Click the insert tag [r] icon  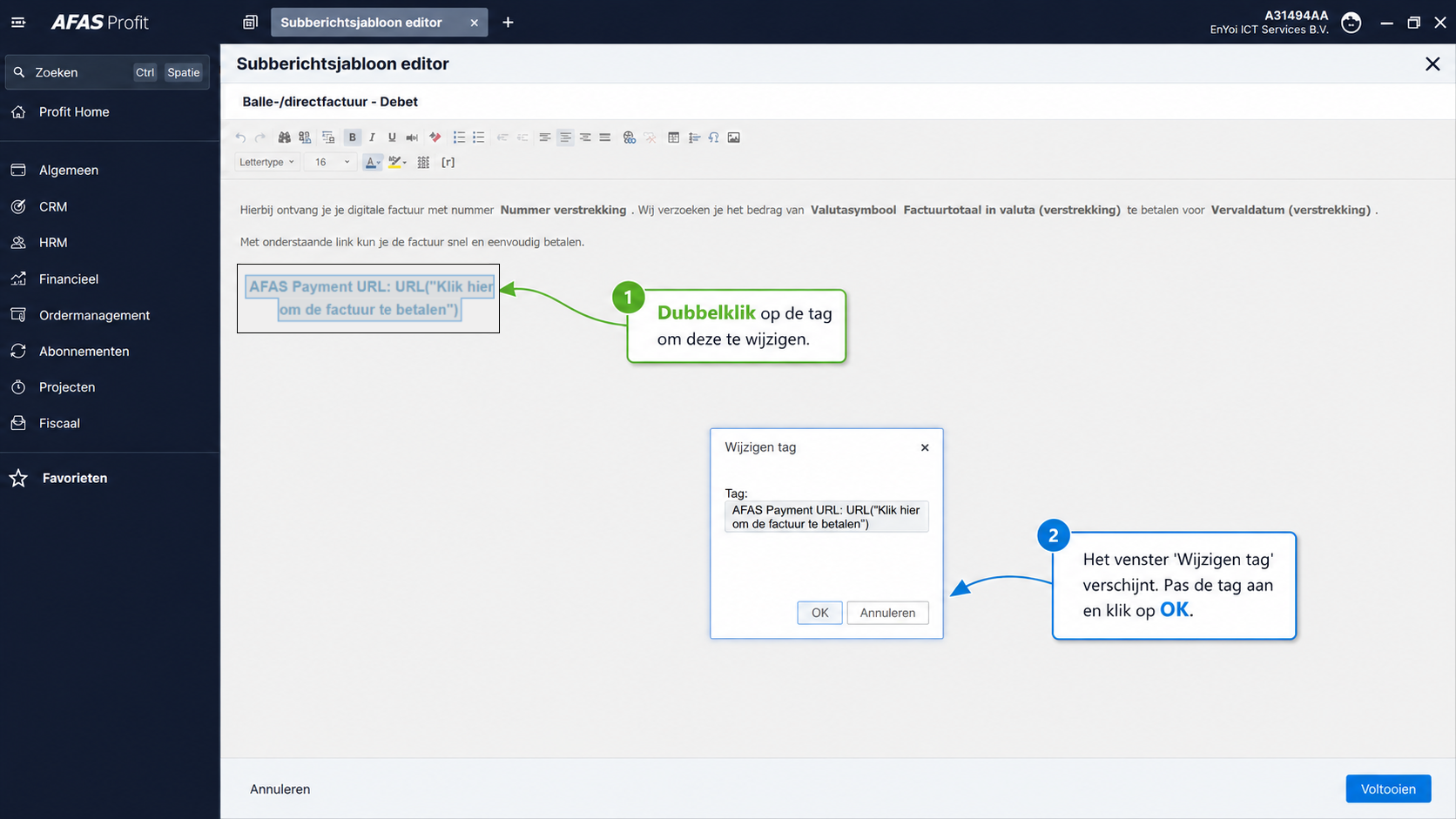tap(448, 162)
